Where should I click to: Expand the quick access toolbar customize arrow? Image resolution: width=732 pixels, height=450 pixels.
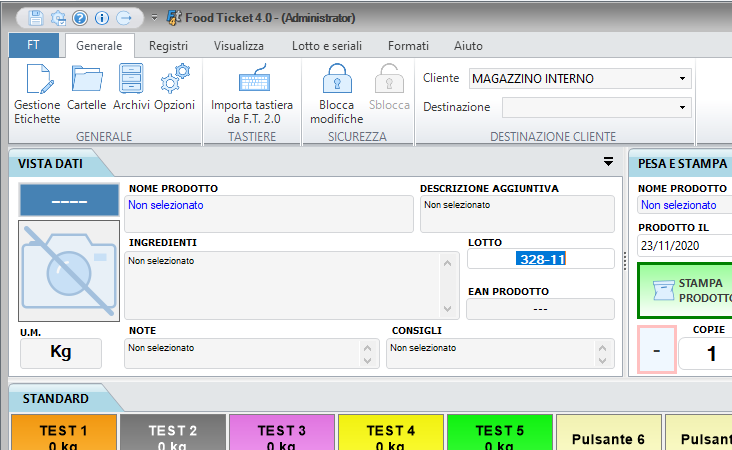pos(154,18)
